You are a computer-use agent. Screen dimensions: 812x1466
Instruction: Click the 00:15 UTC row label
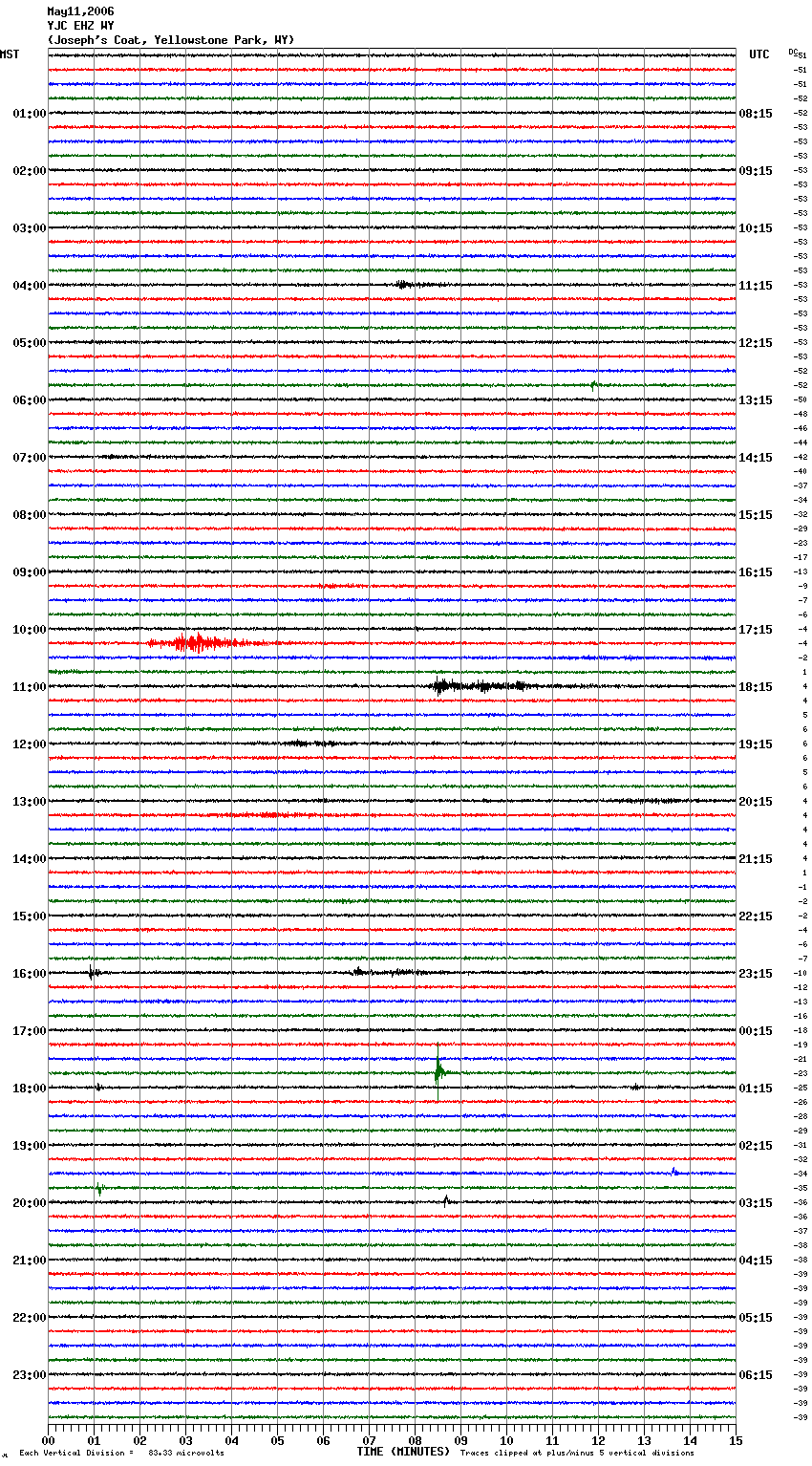point(756,1031)
